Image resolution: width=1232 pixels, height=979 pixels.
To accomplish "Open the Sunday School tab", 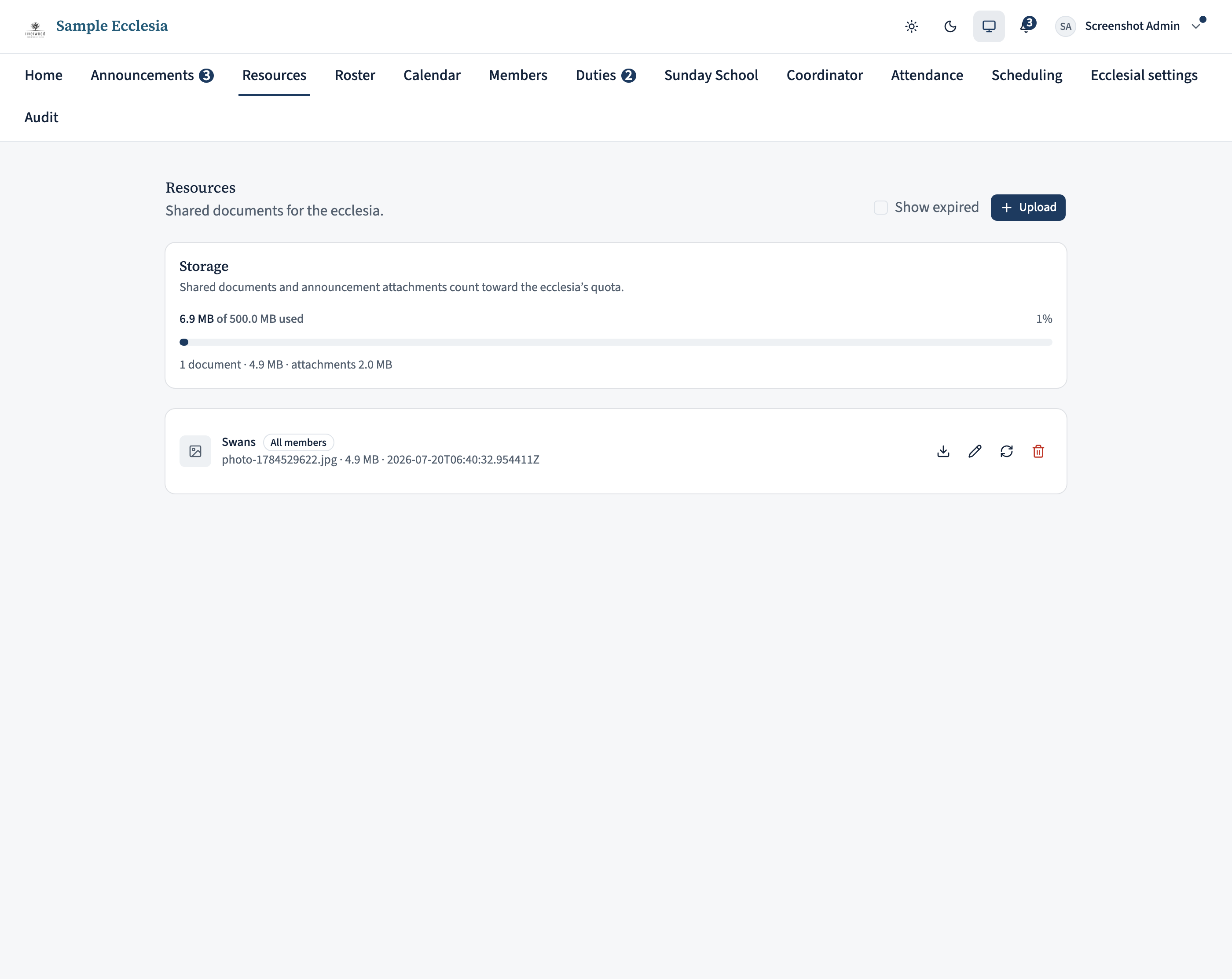I will 711,75.
